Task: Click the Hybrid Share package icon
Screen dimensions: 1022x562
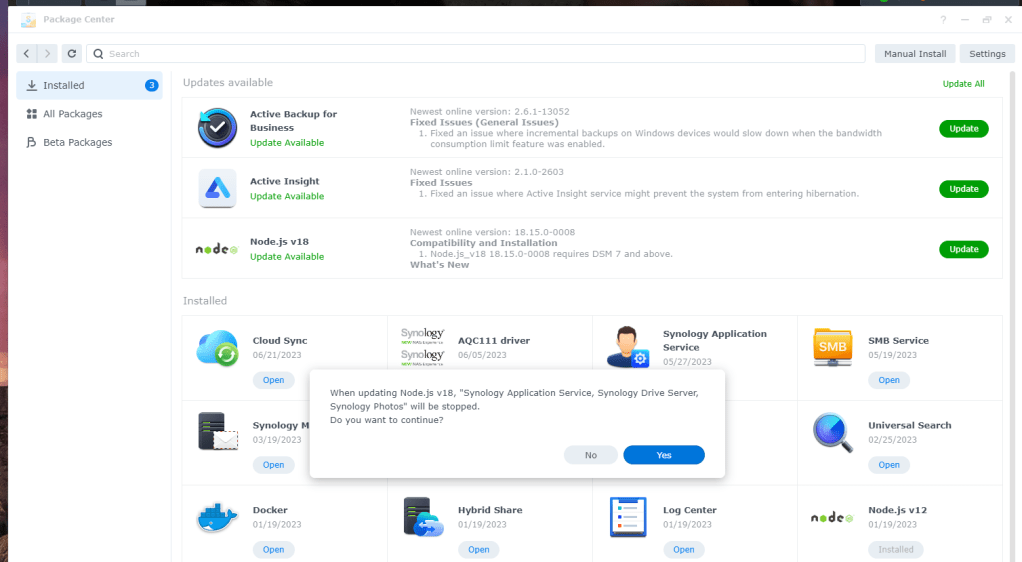Action: click(x=423, y=517)
